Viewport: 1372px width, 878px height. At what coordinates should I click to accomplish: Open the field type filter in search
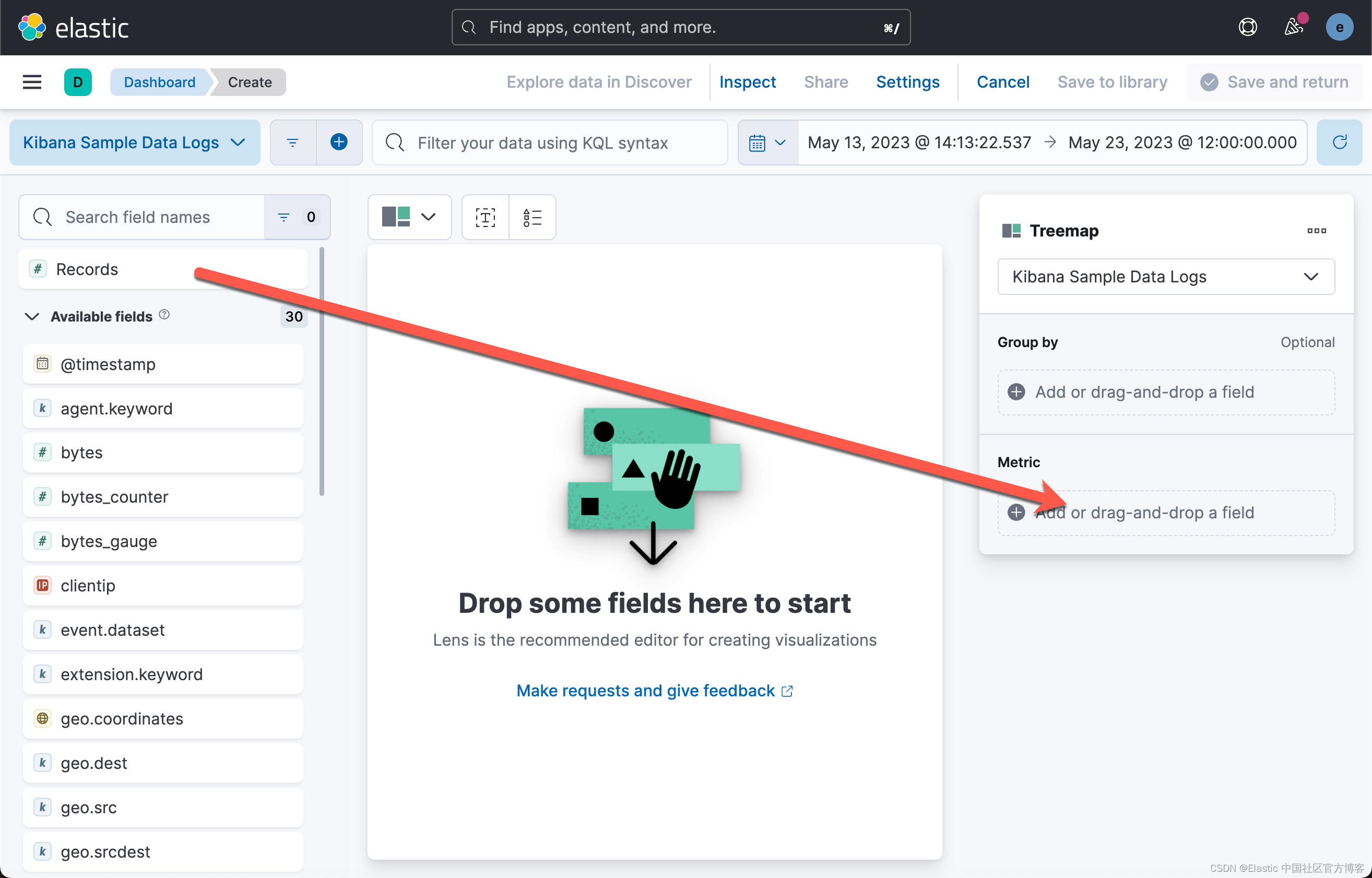pos(297,217)
